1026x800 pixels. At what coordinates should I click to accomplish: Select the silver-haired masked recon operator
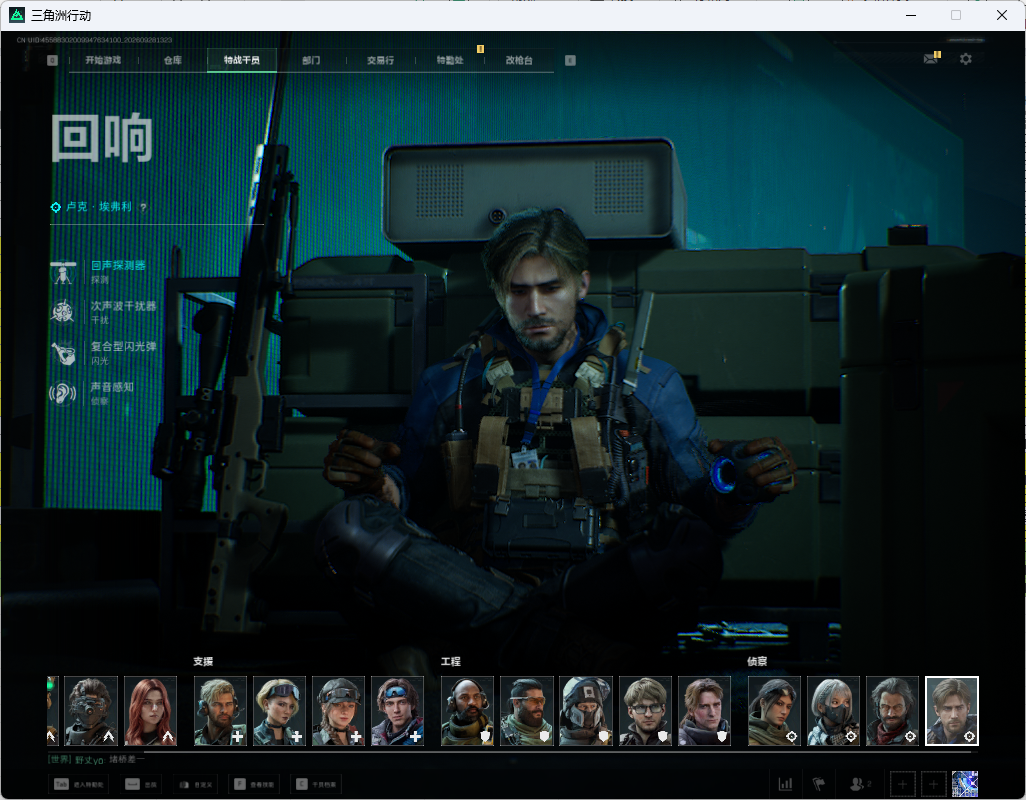pos(833,711)
